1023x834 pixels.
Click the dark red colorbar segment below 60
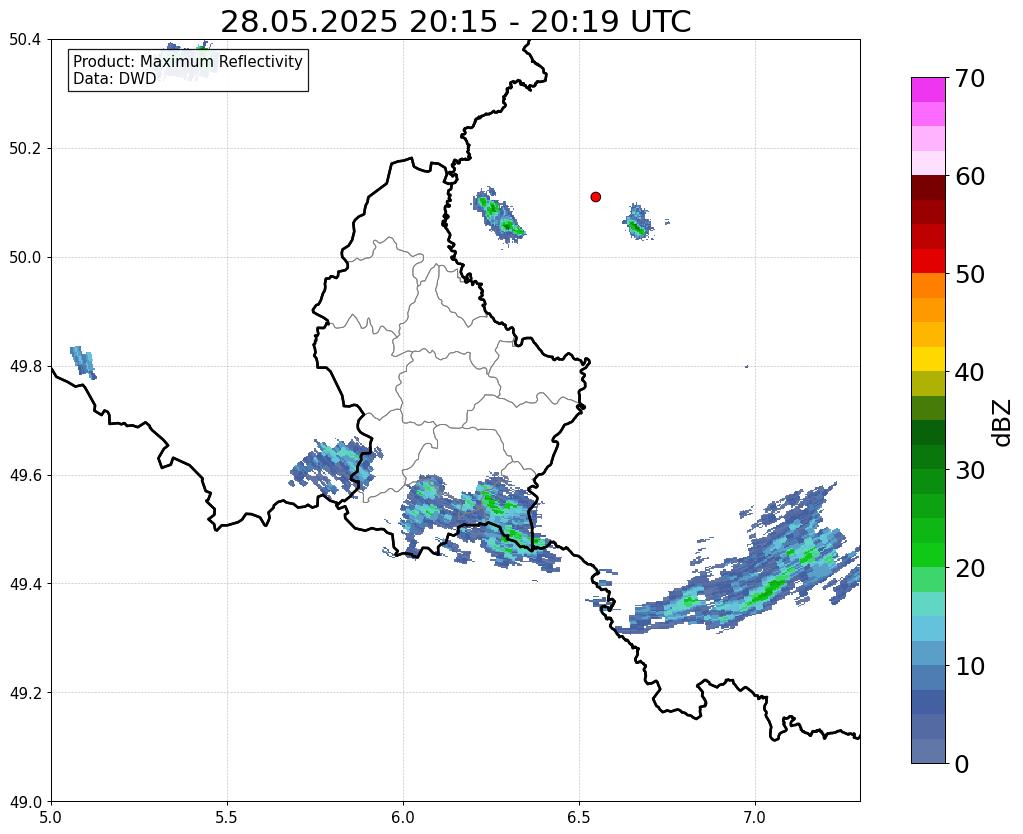pyautogui.click(x=928, y=187)
